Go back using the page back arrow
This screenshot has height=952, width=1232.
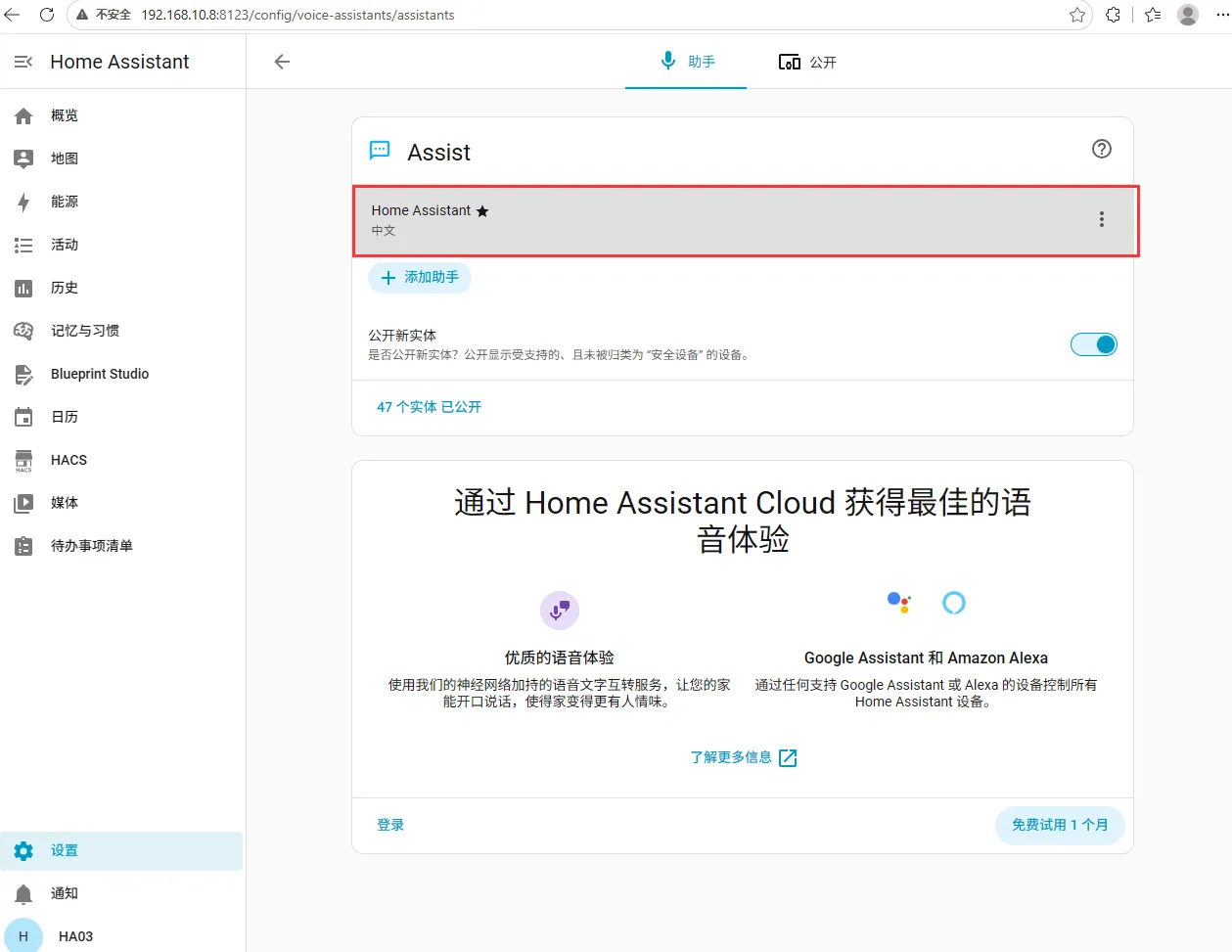tap(282, 62)
